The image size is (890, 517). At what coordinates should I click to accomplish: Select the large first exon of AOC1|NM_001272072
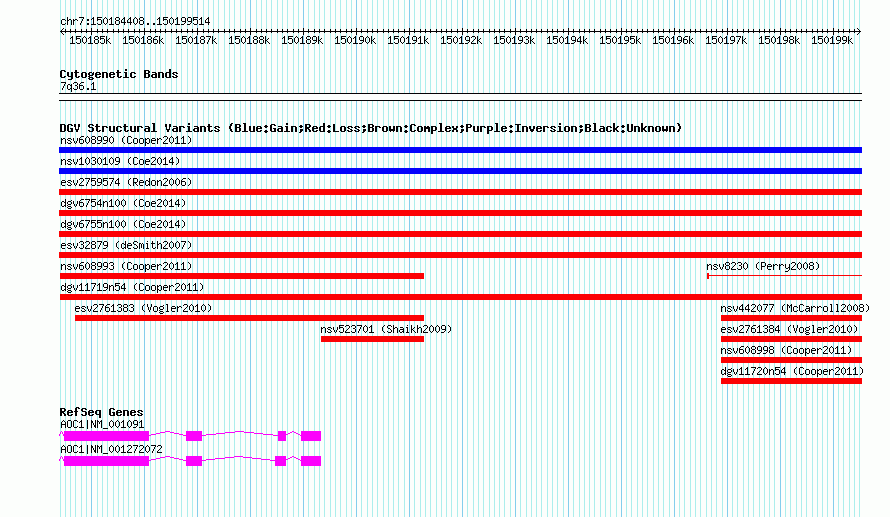pyautogui.click(x=106, y=461)
